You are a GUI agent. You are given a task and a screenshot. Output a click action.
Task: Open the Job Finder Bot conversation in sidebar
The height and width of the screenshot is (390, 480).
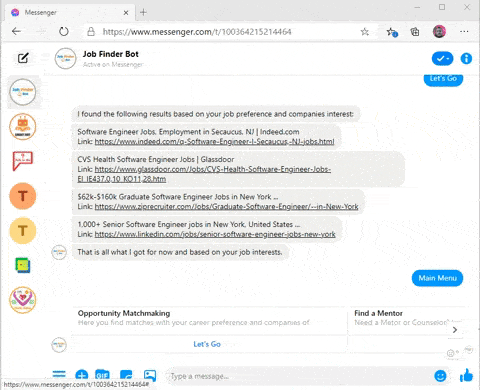click(23, 92)
